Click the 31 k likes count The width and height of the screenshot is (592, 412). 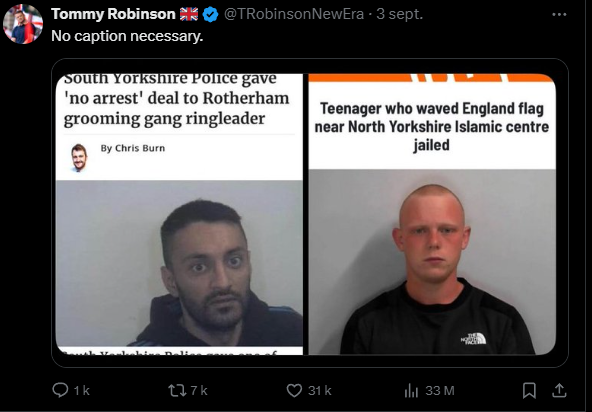click(x=319, y=390)
